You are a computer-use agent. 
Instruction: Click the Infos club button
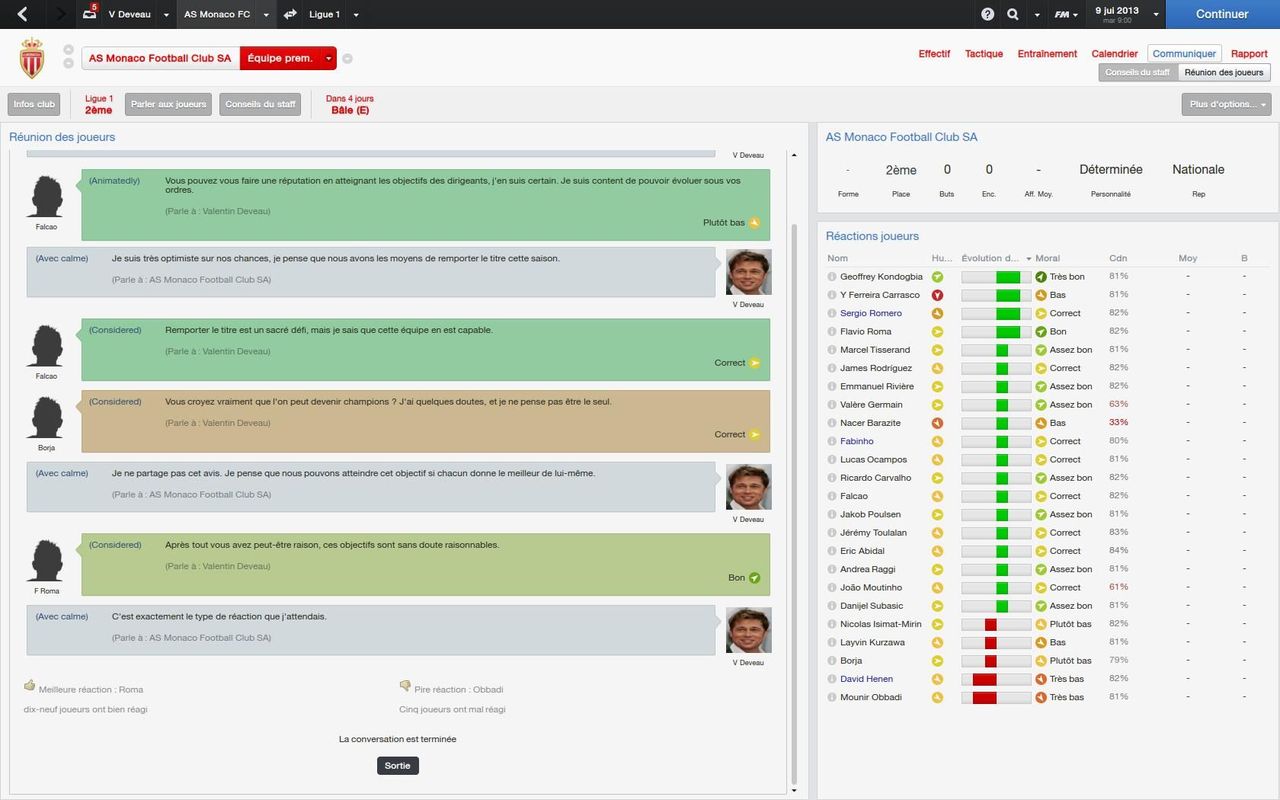34,104
